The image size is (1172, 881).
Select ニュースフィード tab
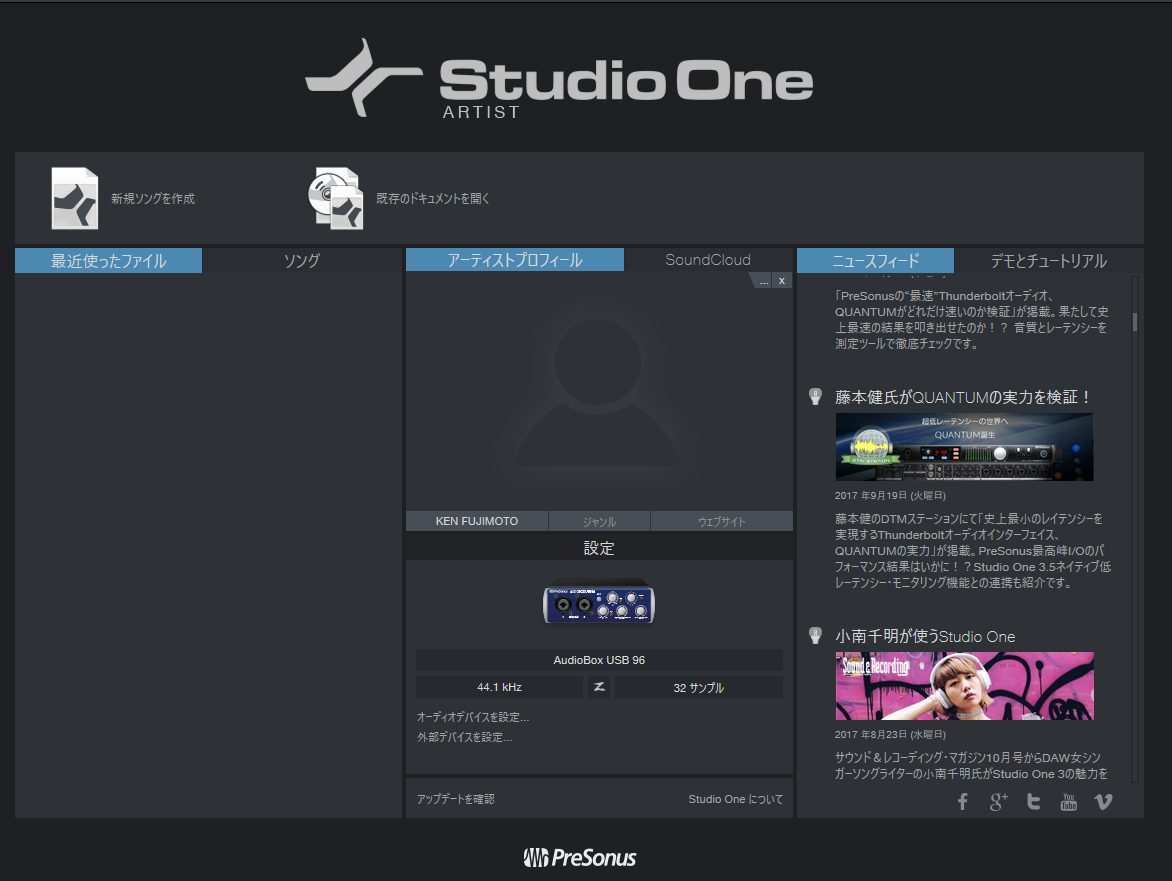pyautogui.click(x=875, y=261)
